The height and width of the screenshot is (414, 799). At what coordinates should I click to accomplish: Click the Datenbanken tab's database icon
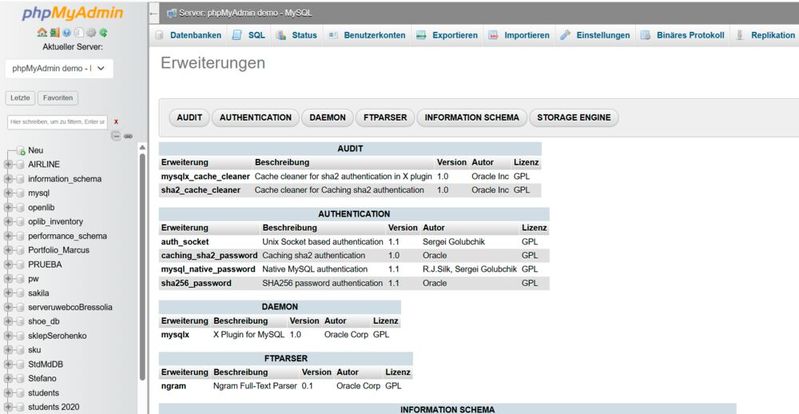click(159, 35)
